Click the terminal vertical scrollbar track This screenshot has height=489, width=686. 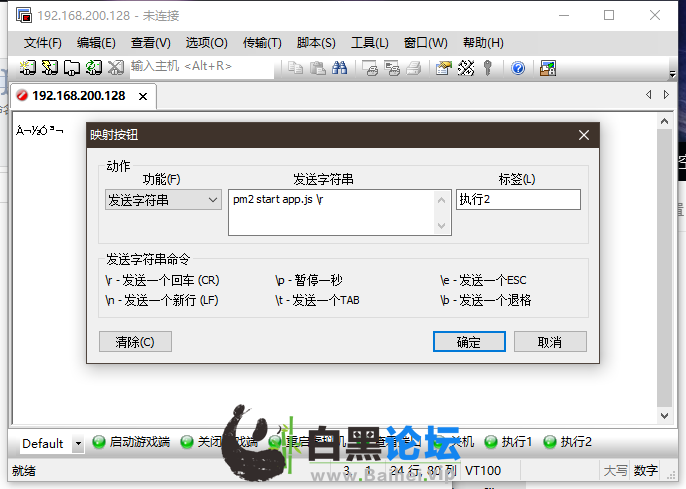[x=664, y=269]
